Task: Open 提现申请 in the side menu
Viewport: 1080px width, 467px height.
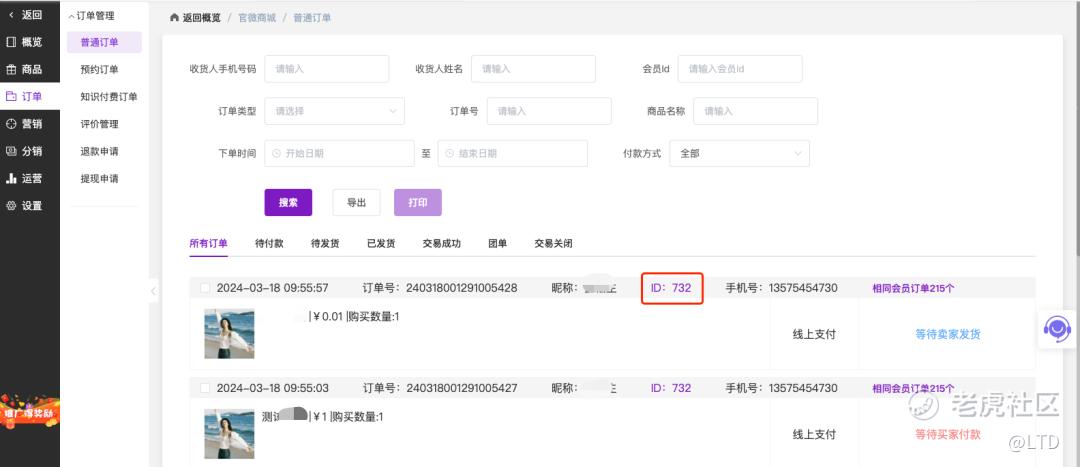Action: (x=99, y=178)
